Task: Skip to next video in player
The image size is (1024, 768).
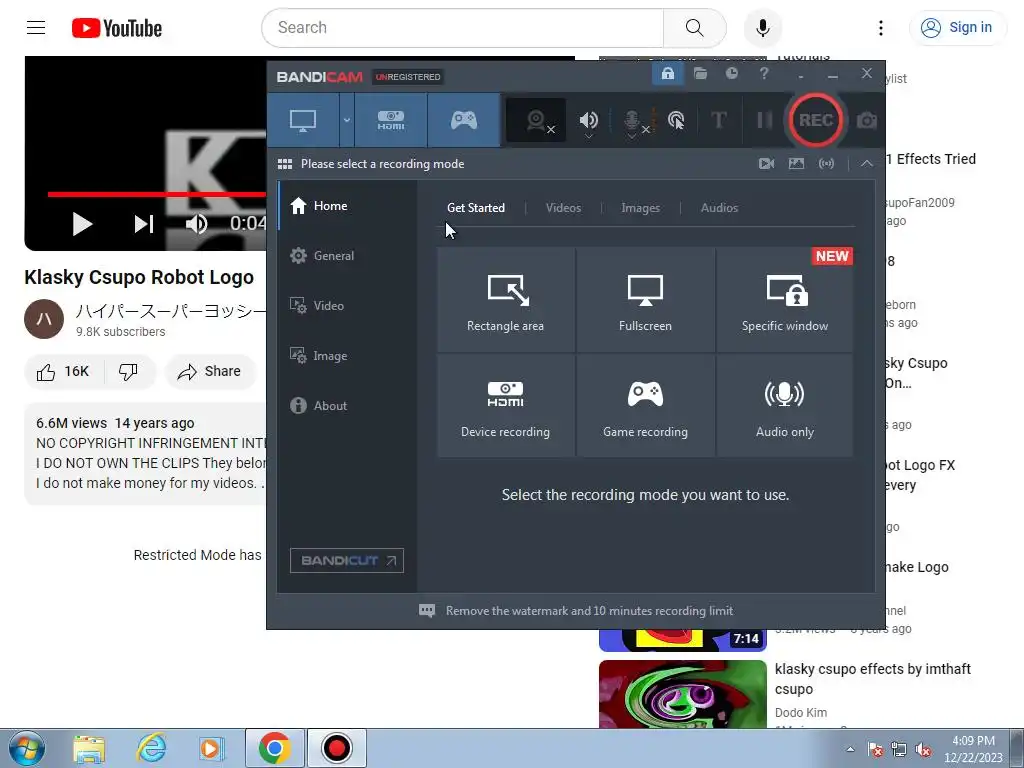Action: [x=144, y=224]
